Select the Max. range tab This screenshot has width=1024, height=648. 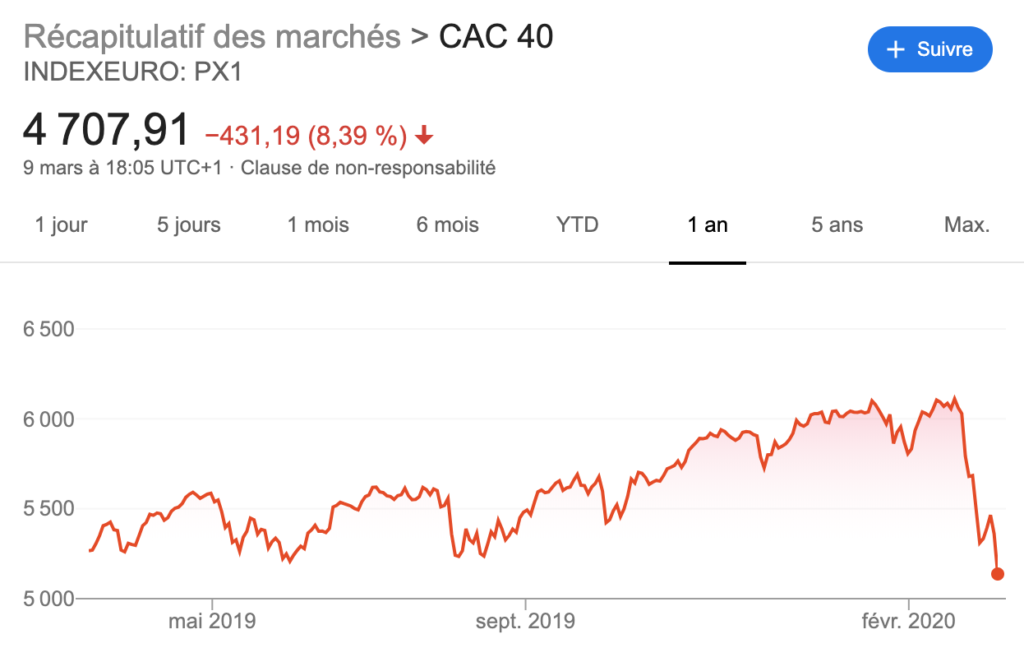click(967, 225)
